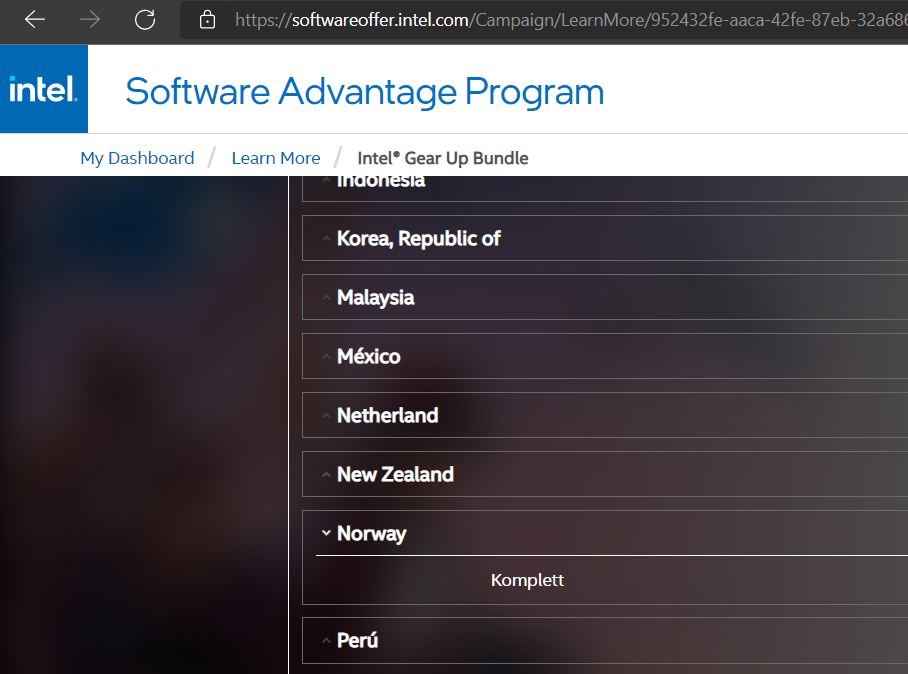Expand the Indonesia section
This screenshot has width=908, height=674.
pyautogui.click(x=605, y=189)
